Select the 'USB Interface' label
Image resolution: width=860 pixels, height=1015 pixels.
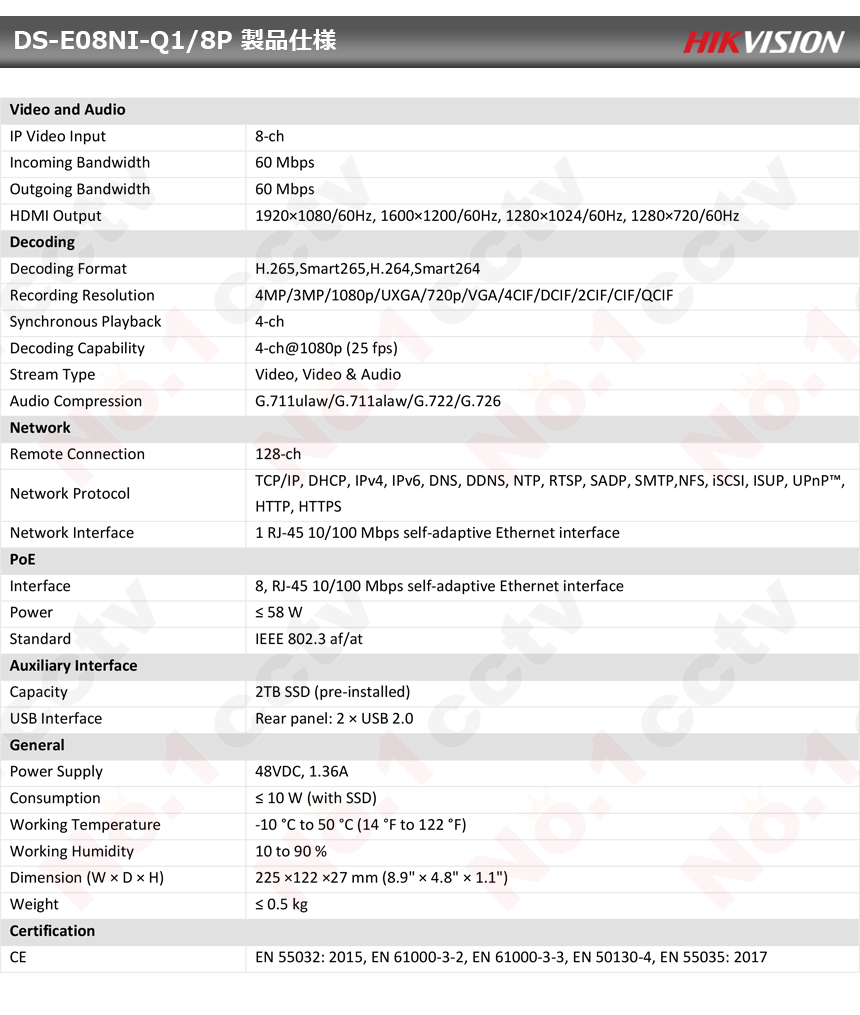56,719
